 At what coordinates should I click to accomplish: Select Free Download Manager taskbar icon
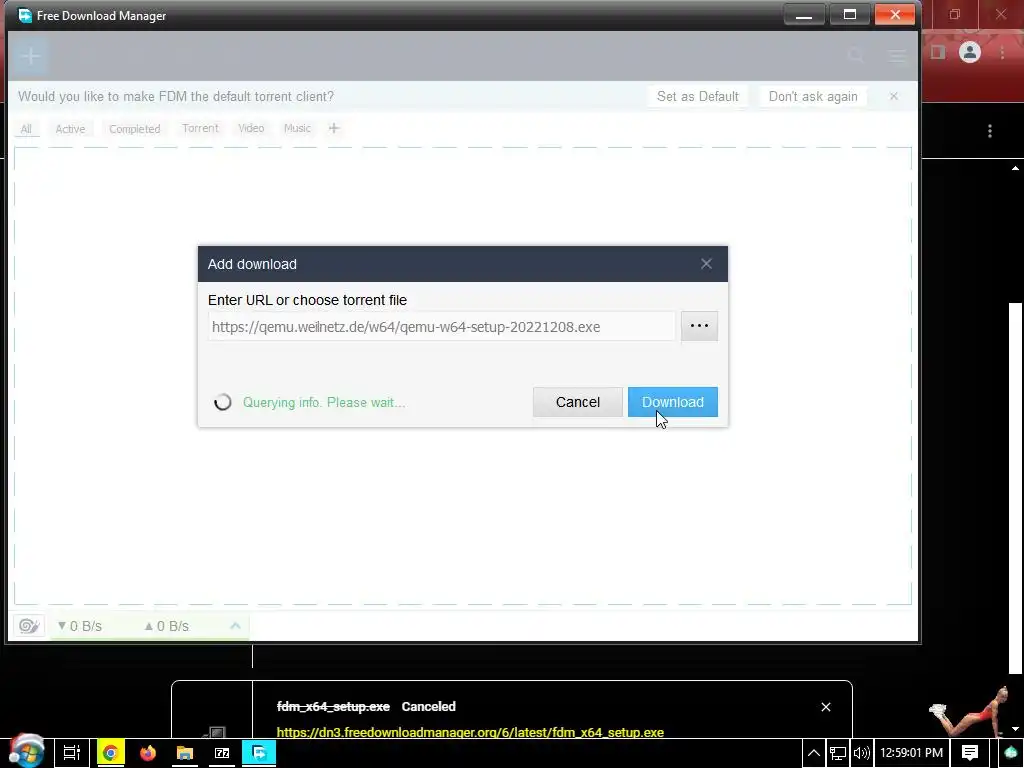point(259,753)
